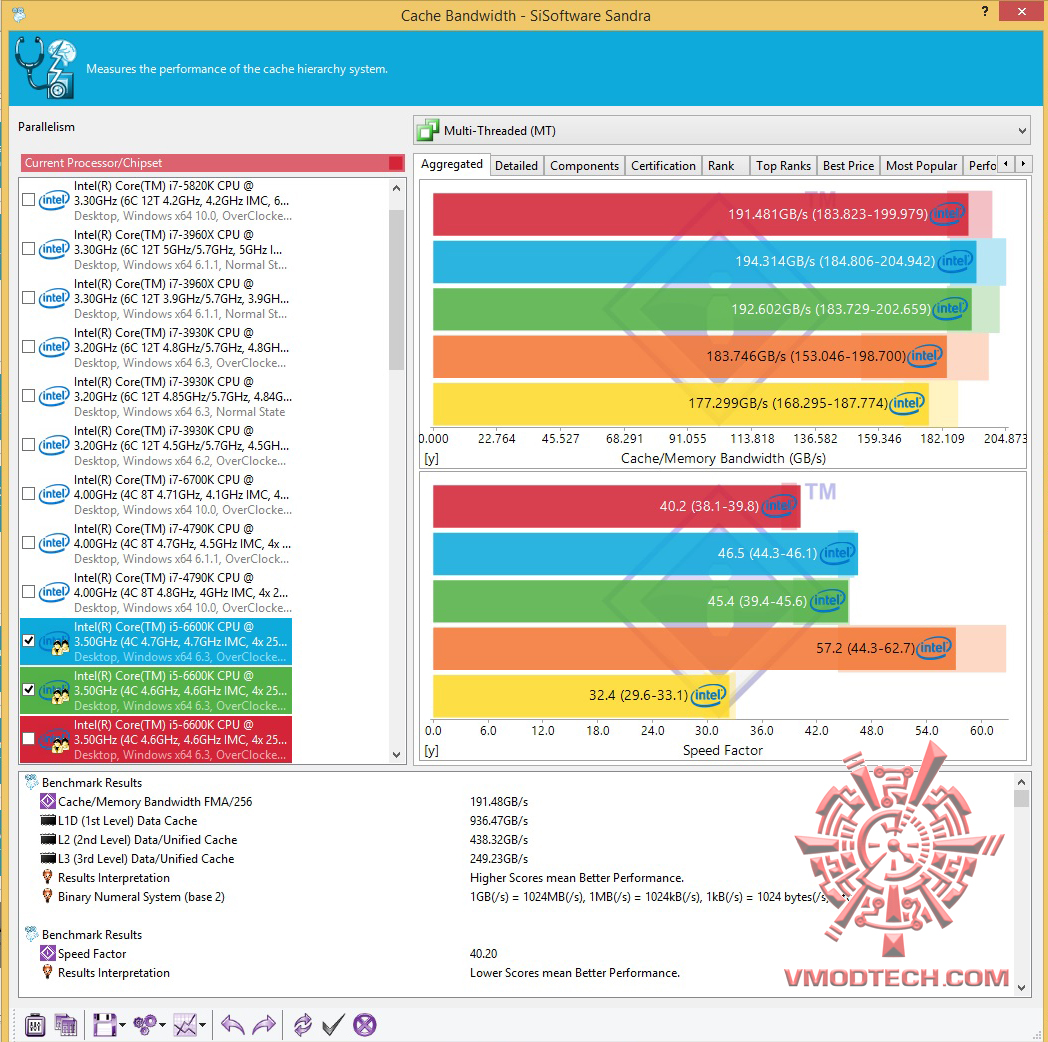Click the Current Processor/Chipset red color swatch
1048x1042 pixels.
(396, 163)
